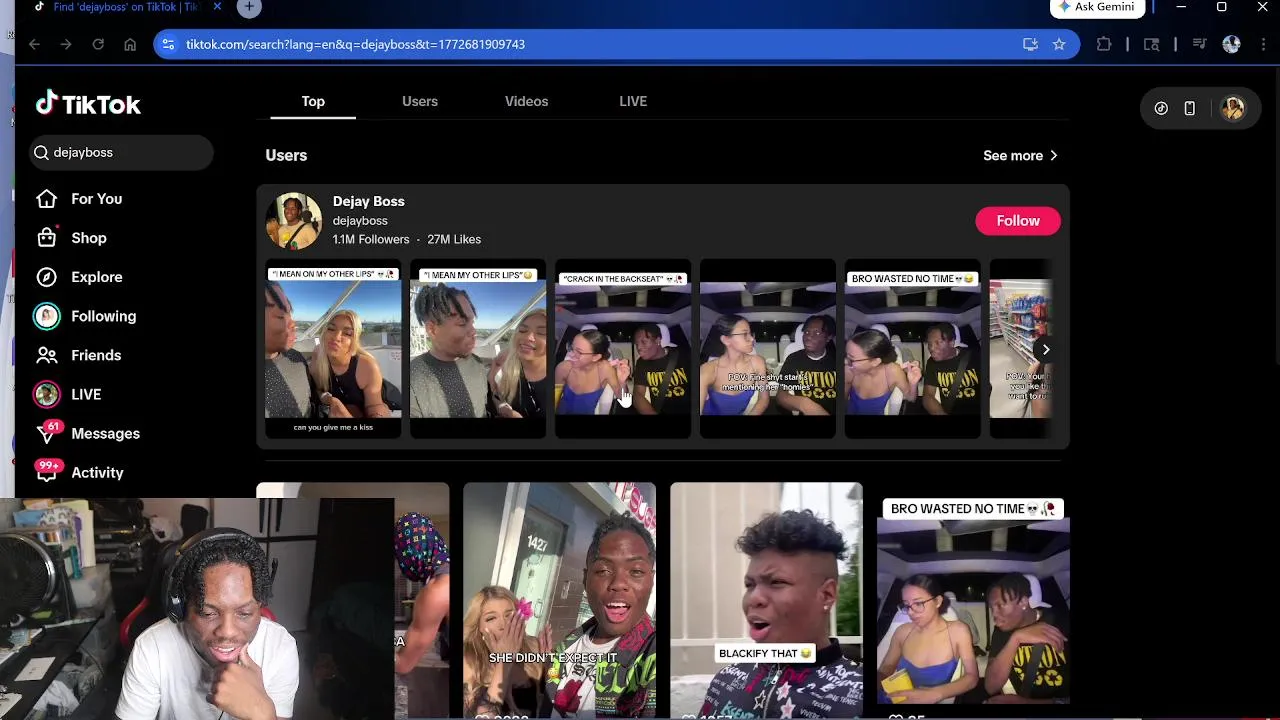Open large "BRO WASTED NO TIME" video

(973, 600)
